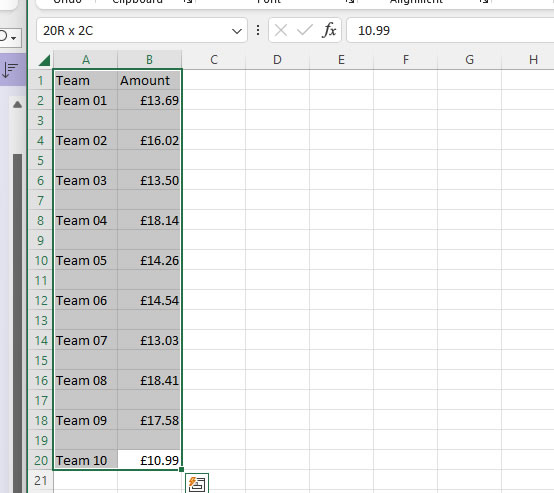Image resolution: width=554 pixels, height=493 pixels.
Task: Click cell containing Team 03
Action: coord(86,181)
